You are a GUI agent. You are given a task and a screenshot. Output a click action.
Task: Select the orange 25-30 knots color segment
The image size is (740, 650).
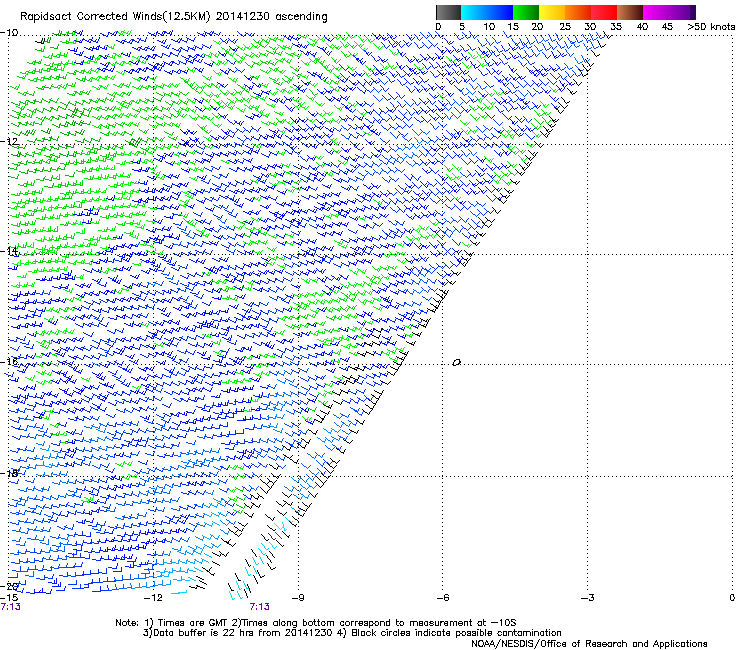point(578,12)
